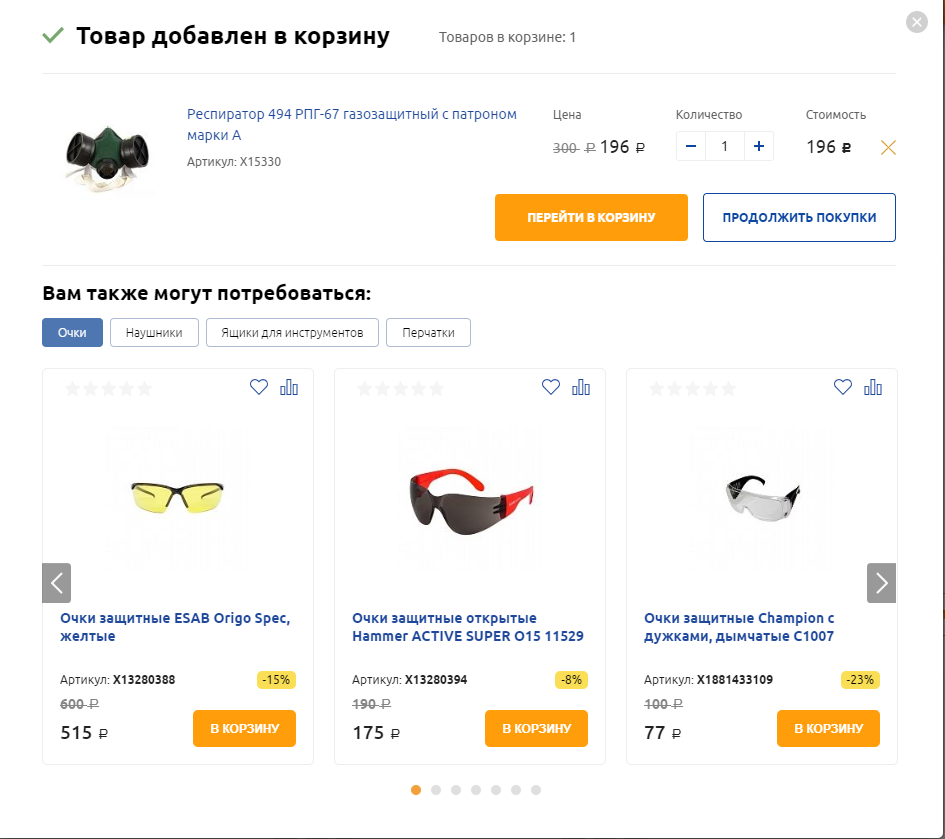Compare Champion C1007 glasses via chart icon
The image size is (945, 839).
(873, 387)
